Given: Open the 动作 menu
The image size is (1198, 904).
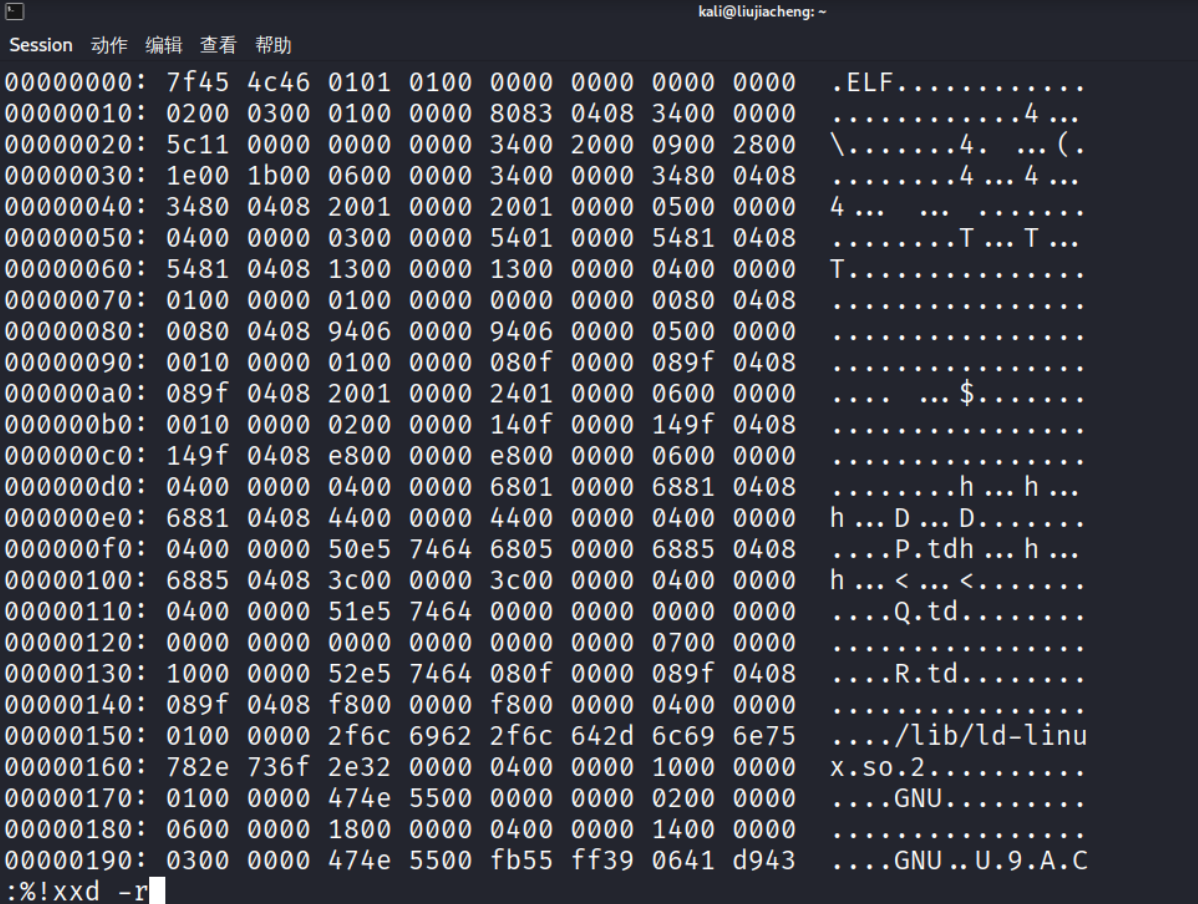Looking at the screenshot, I should pos(108,45).
